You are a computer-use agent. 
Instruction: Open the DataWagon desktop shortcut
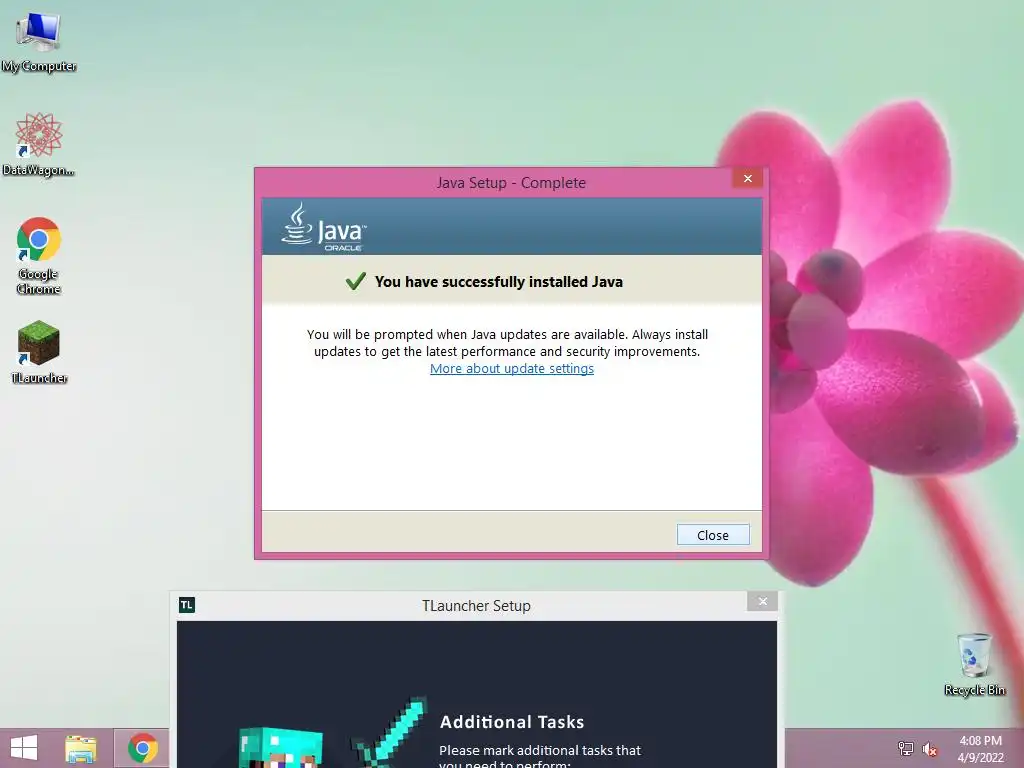point(39,145)
